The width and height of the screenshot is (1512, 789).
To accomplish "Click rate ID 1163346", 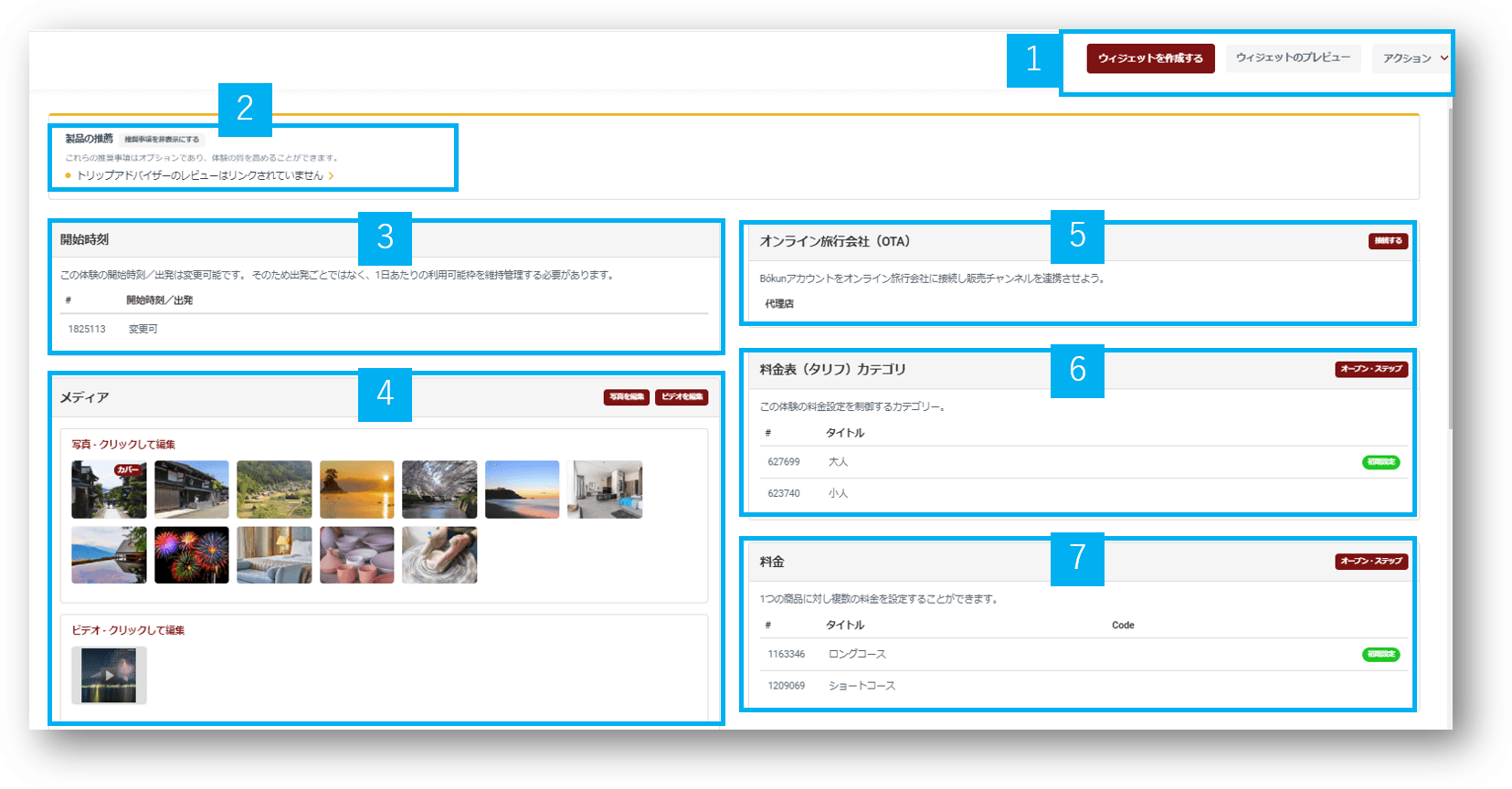I will point(787,655).
